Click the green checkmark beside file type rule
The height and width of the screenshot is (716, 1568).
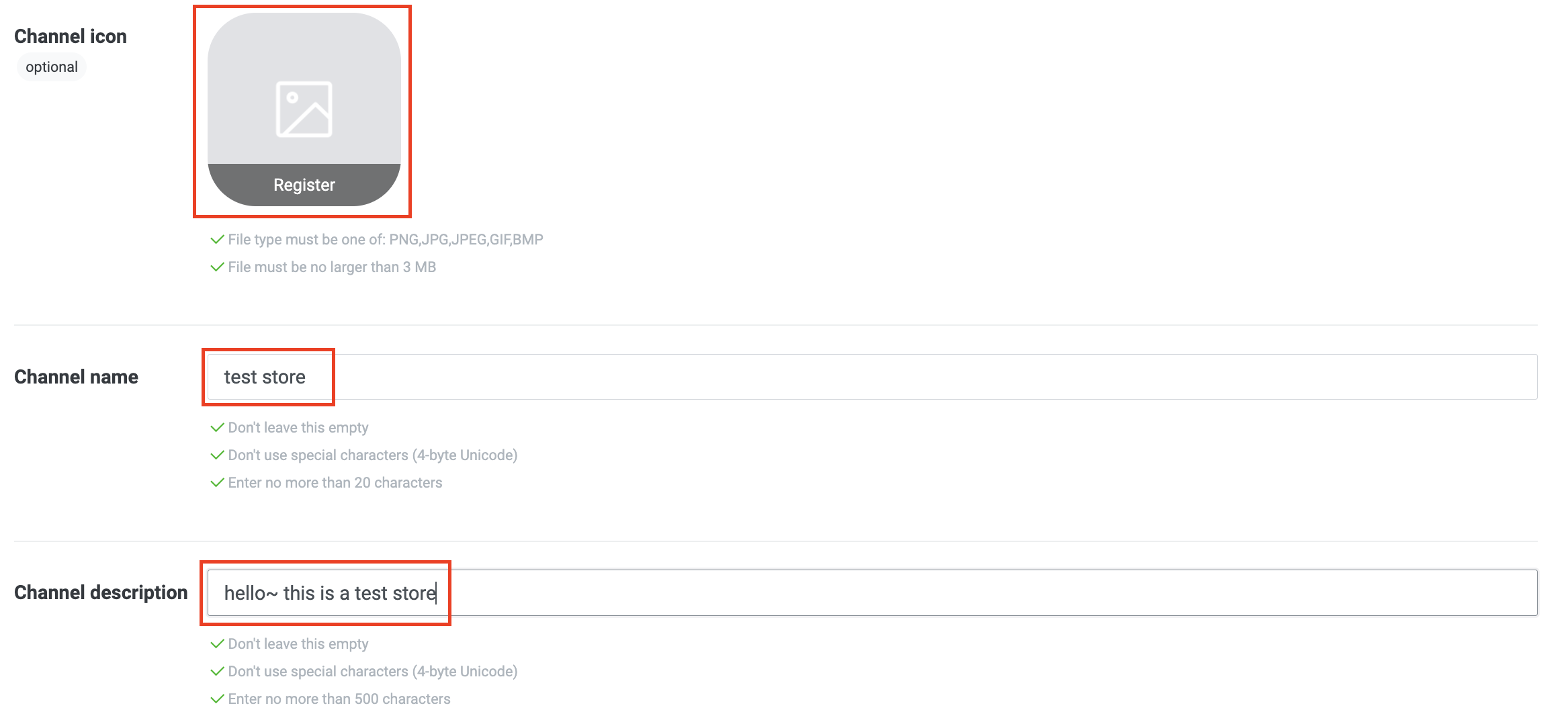pyautogui.click(x=217, y=240)
